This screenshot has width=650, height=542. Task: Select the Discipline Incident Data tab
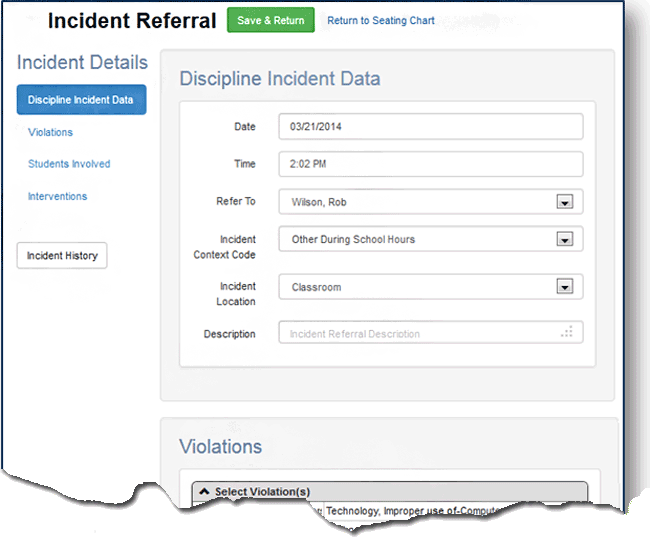point(81,100)
